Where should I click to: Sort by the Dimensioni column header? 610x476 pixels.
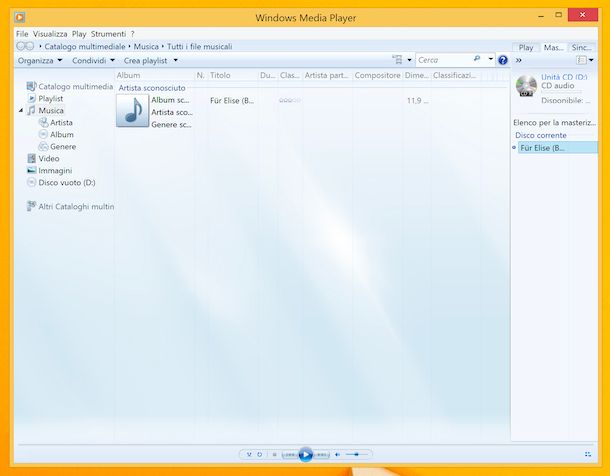[x=417, y=75]
